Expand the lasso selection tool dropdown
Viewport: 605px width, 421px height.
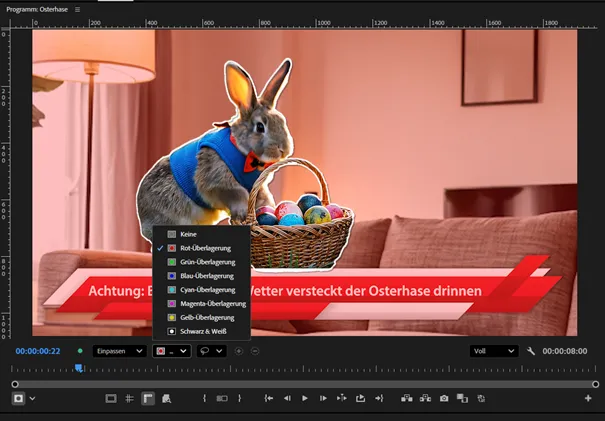pyautogui.click(x=210, y=351)
